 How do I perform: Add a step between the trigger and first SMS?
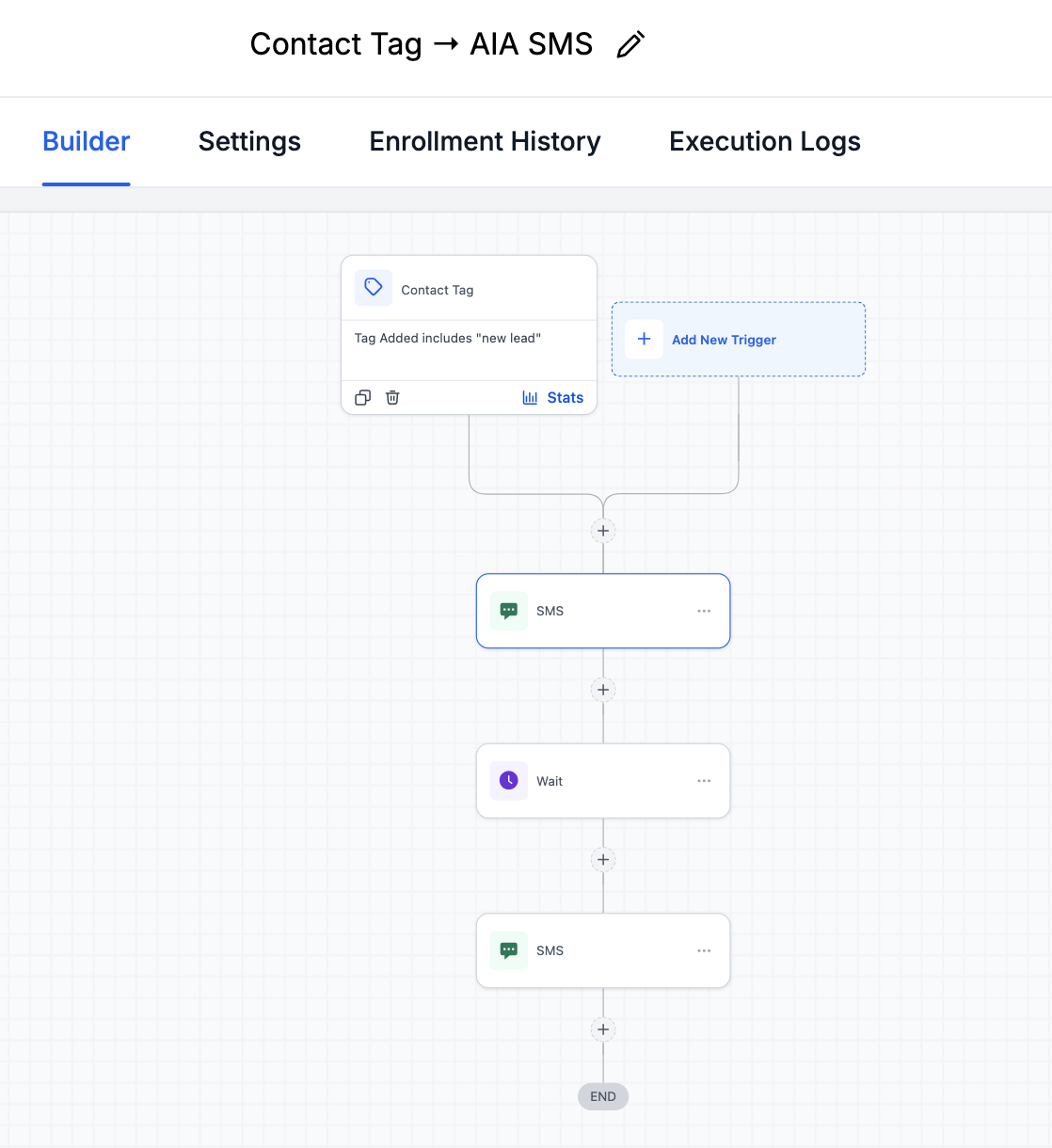click(x=602, y=530)
